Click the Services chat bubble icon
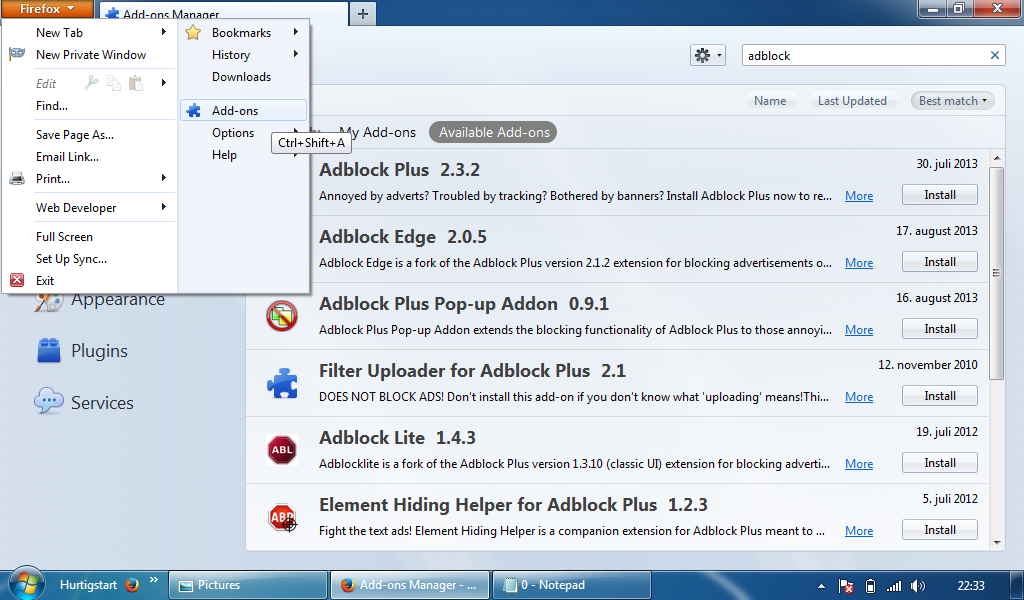Viewport: 1024px width, 600px height. (x=49, y=401)
